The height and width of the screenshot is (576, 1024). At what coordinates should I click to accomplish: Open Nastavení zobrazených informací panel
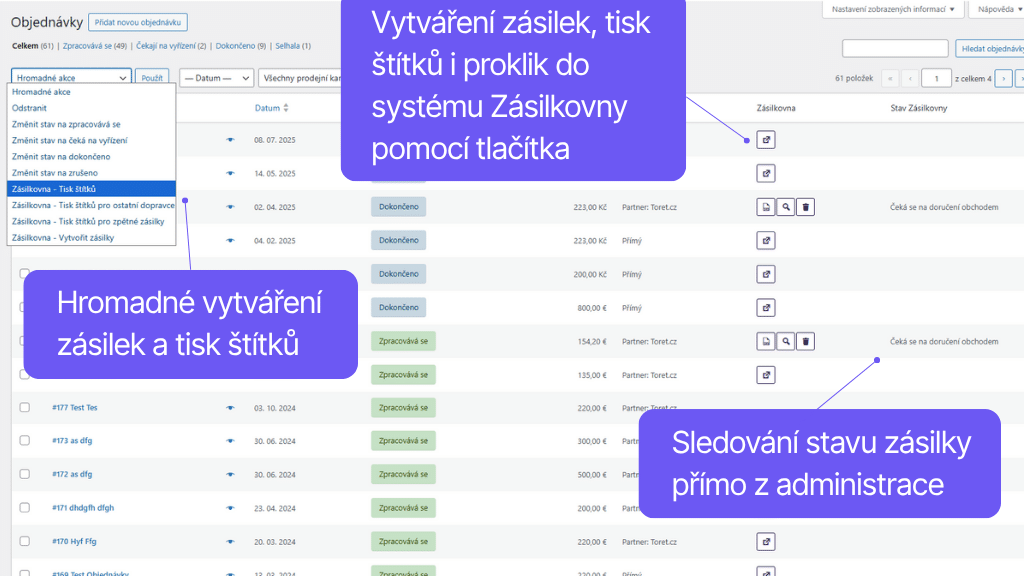892,10
